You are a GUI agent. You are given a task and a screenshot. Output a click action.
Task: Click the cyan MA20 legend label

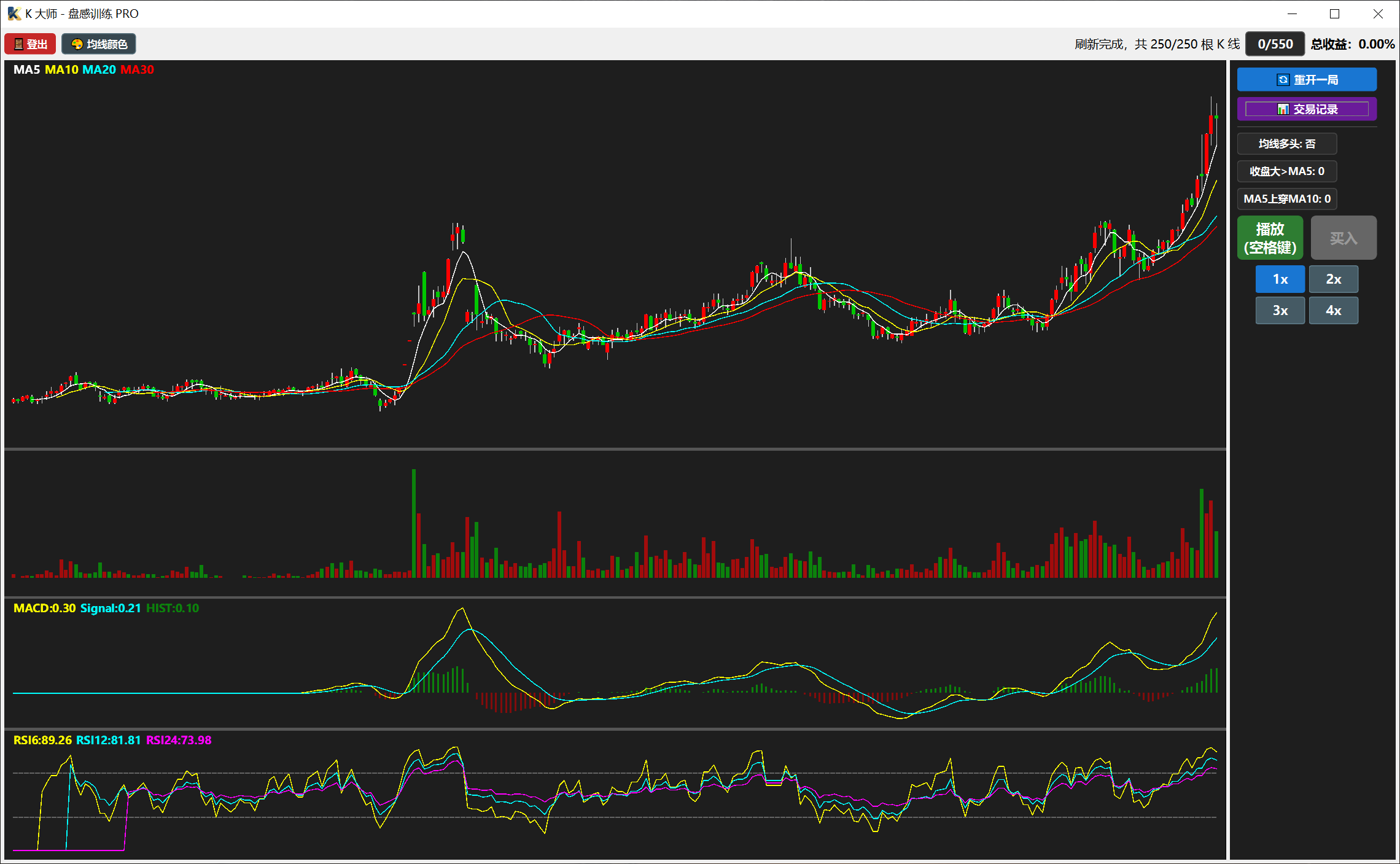point(99,70)
